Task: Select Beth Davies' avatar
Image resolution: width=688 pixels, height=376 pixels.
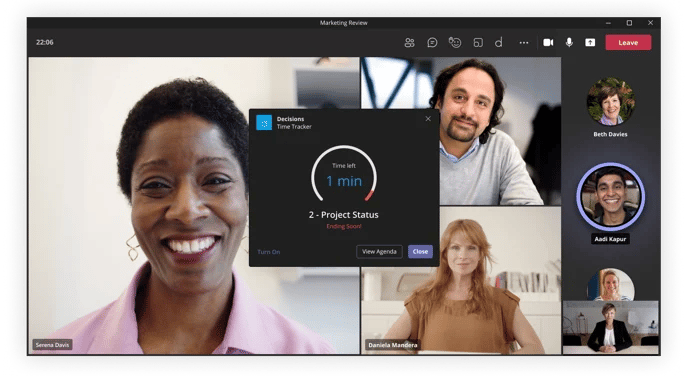Action: [610, 102]
